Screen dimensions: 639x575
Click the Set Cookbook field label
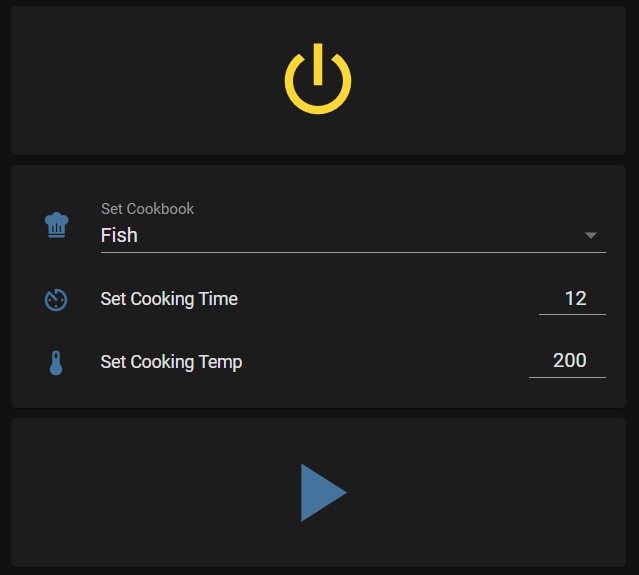pyautogui.click(x=147, y=209)
